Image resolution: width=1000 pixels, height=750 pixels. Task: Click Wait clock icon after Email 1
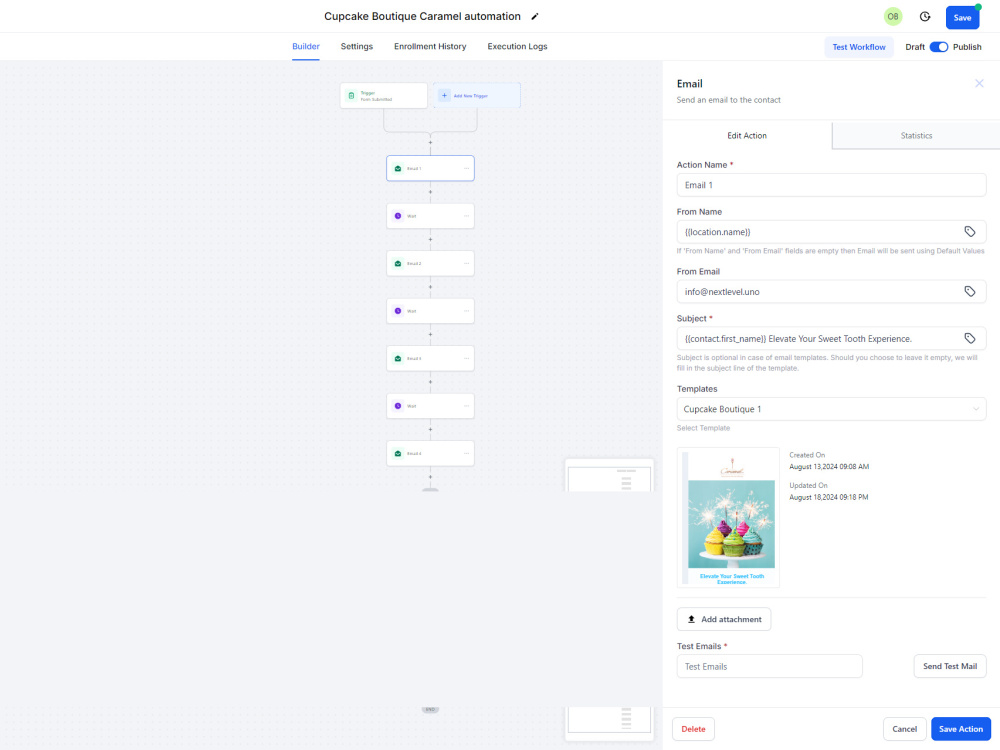click(398, 216)
